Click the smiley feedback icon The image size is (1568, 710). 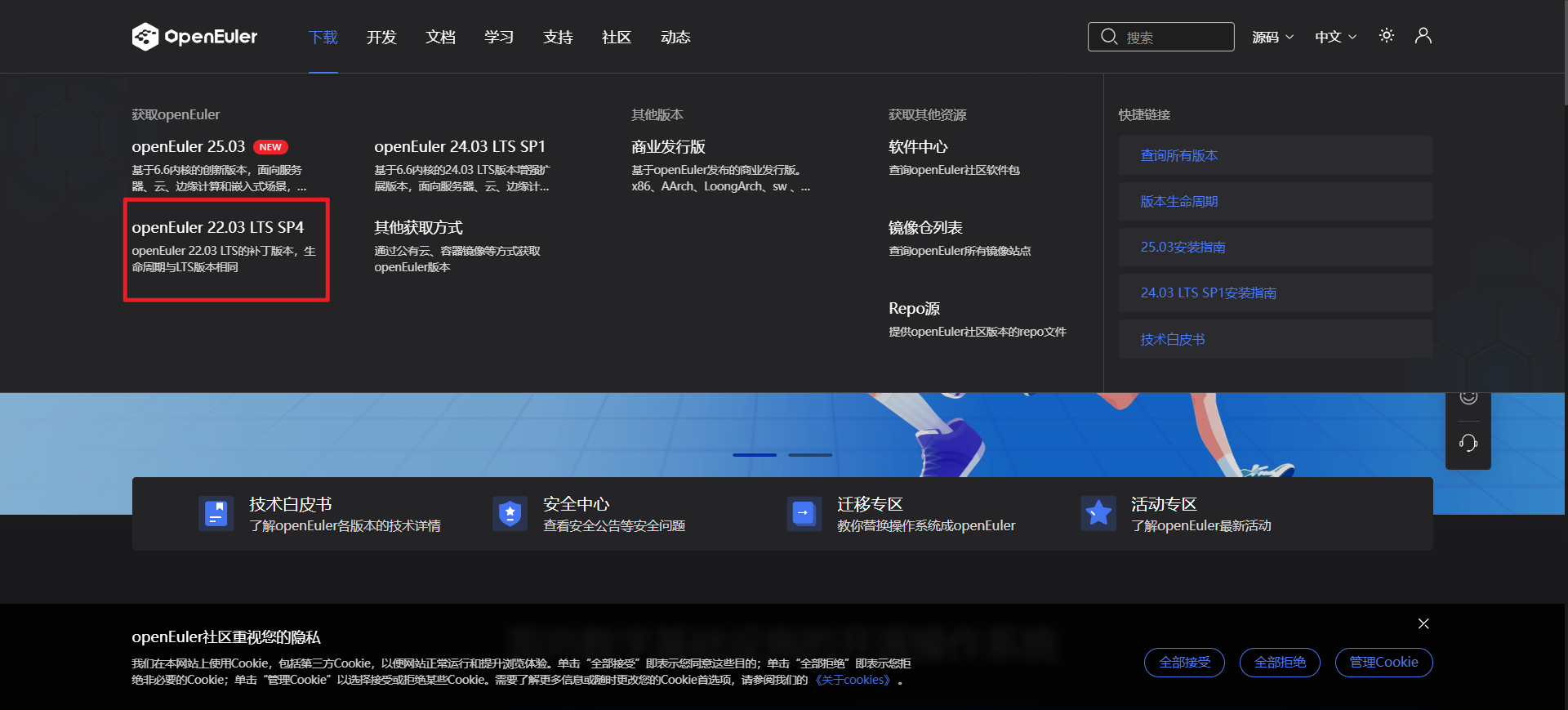[1468, 398]
